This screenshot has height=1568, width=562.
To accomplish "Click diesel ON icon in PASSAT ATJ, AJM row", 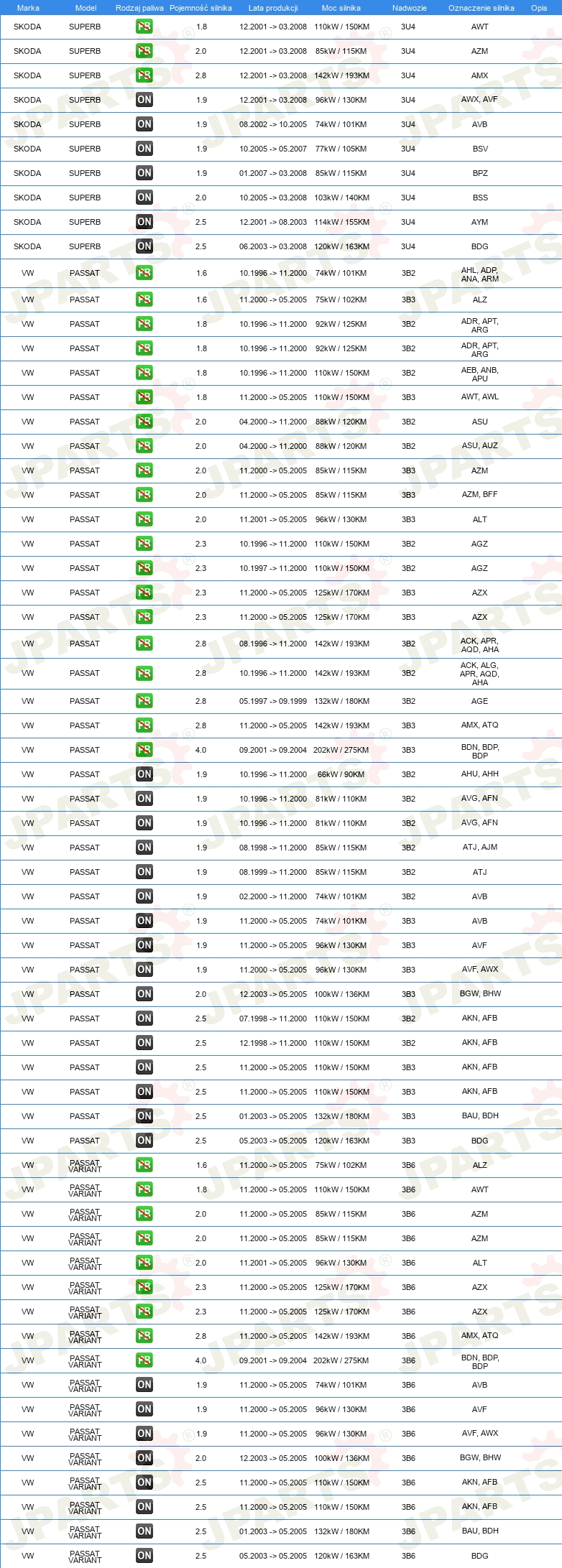I will click(144, 848).
